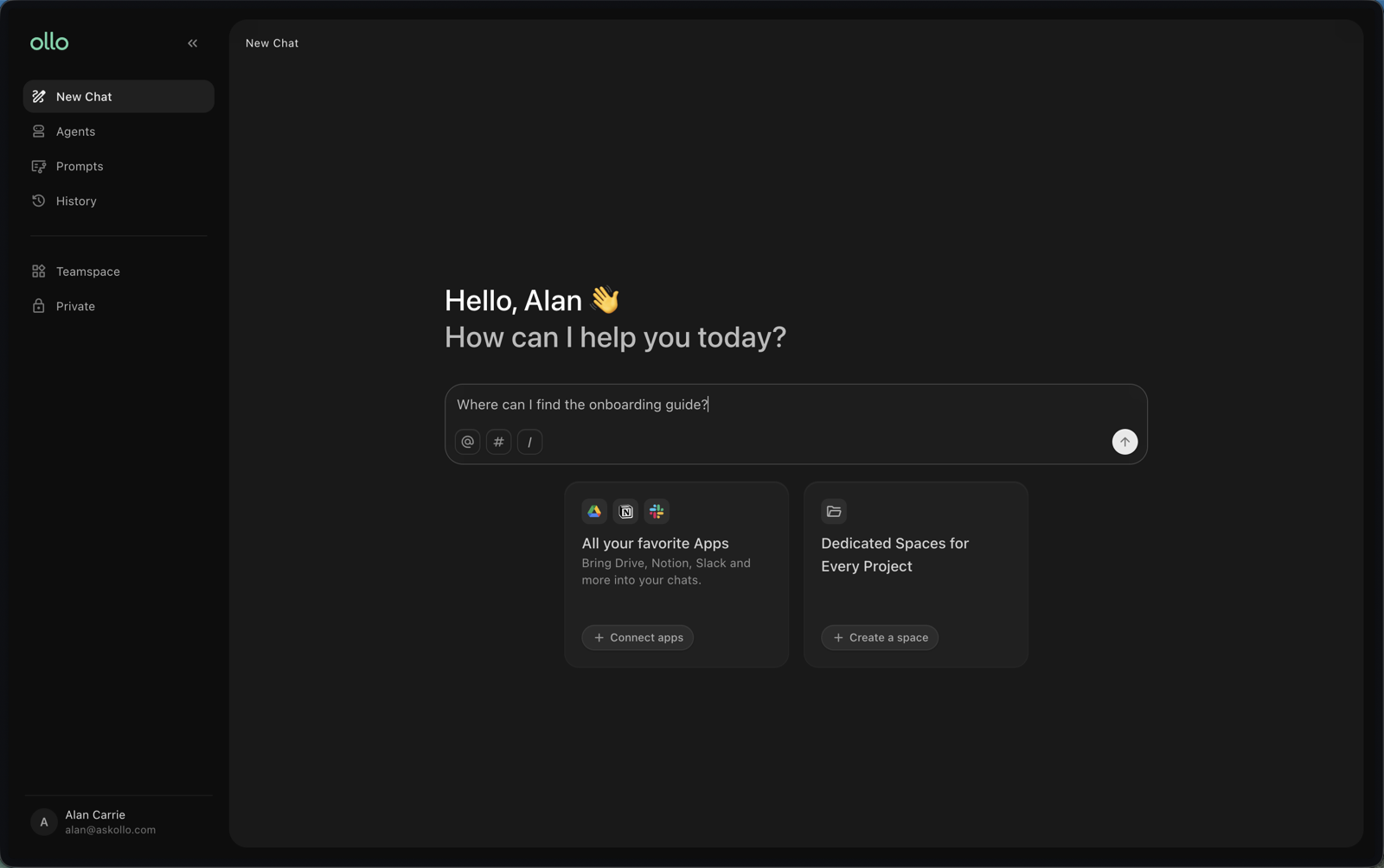Click the Create a space button
The image size is (1384, 868).
880,638
